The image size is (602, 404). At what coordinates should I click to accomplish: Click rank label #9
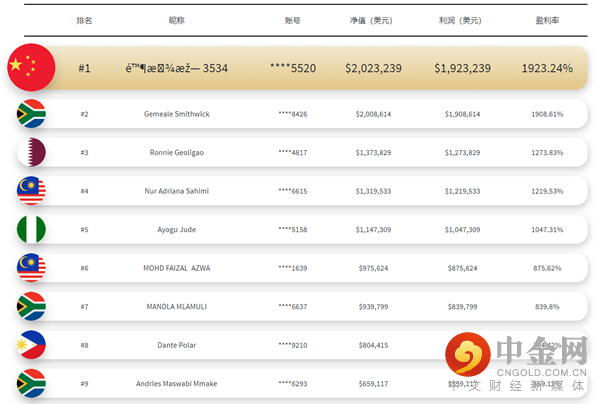[x=84, y=384]
